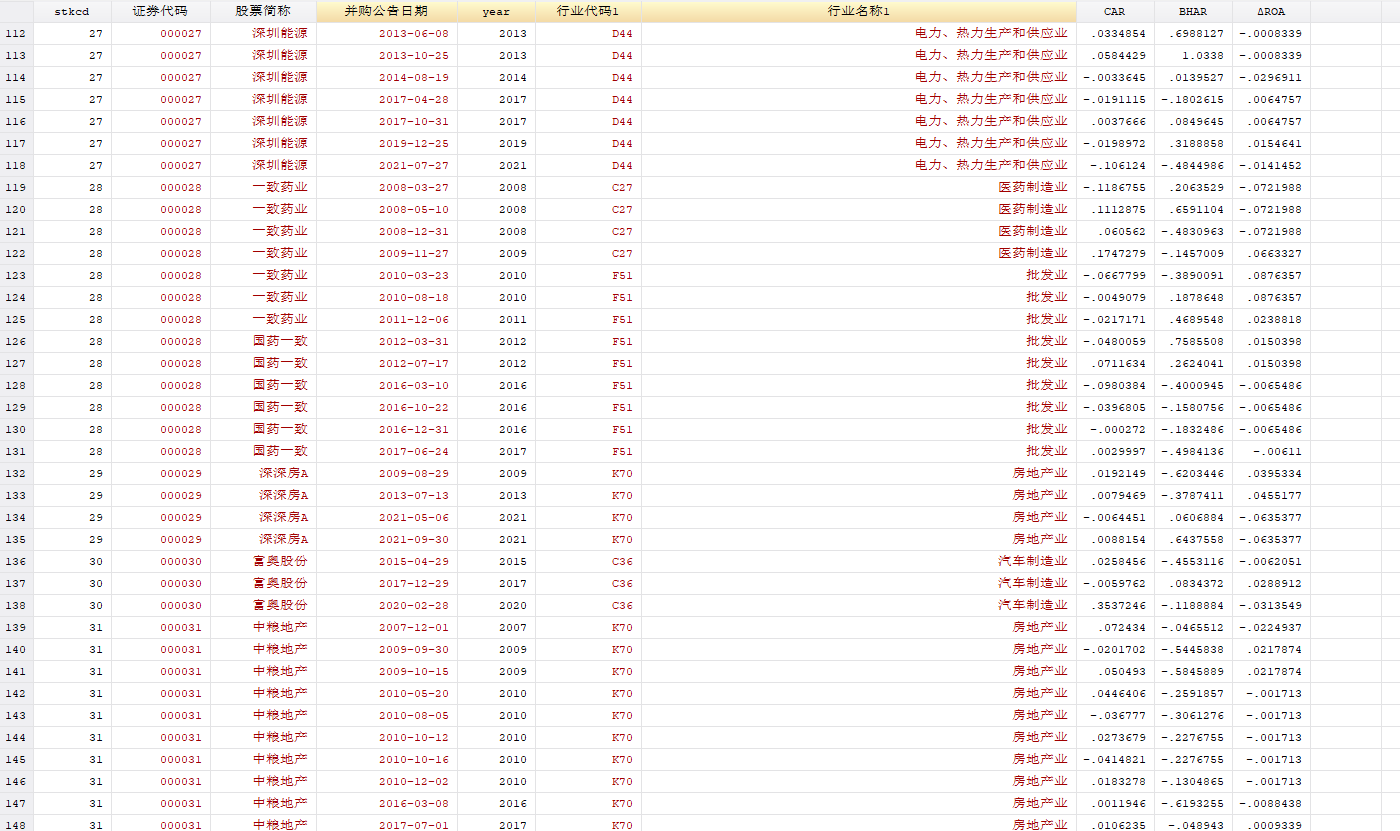Screen dimensions: 1400x831
Task: Click BHAR value -.6203446
Action: tap(1193, 473)
